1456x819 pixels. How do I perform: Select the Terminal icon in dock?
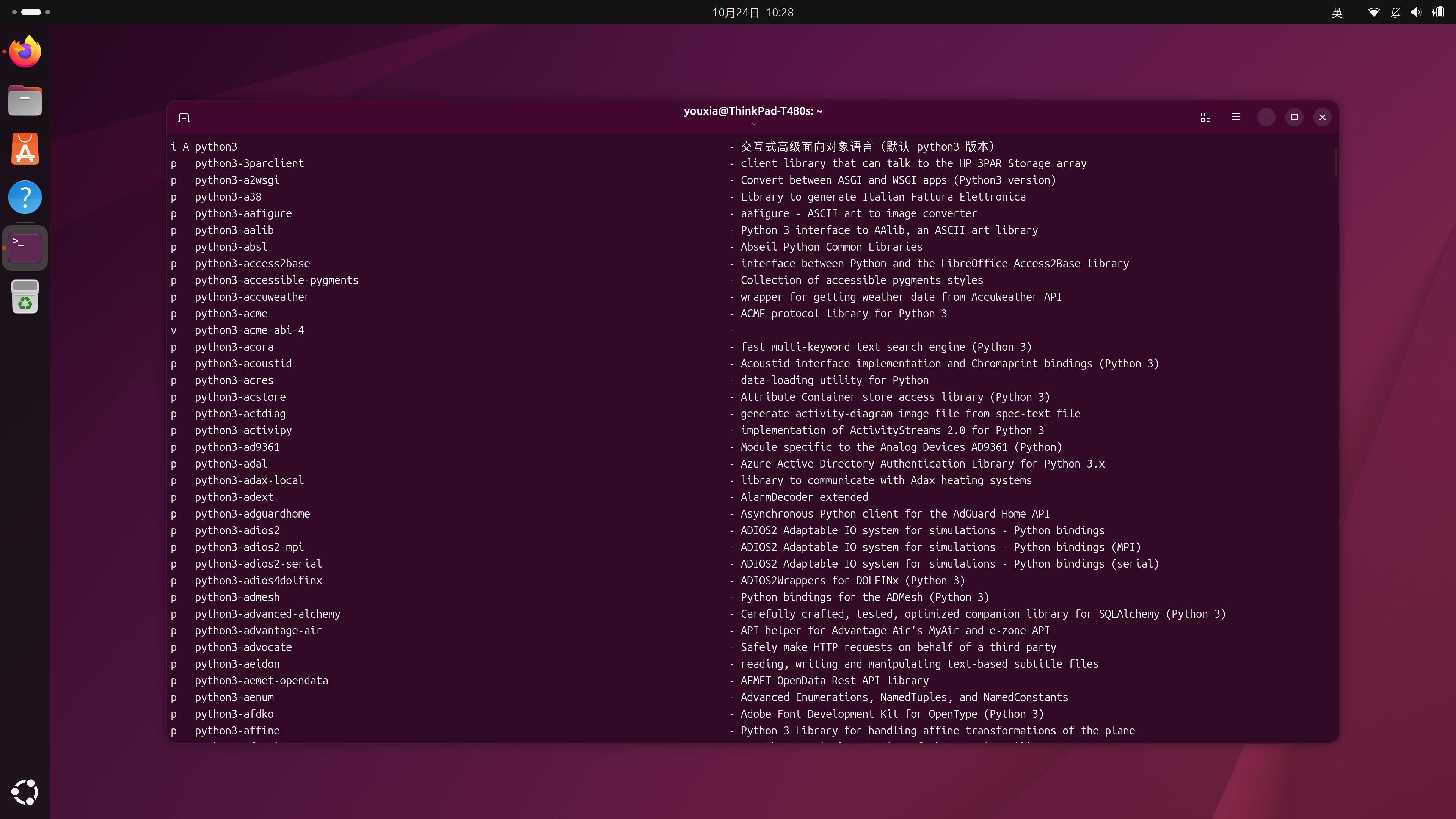click(x=25, y=248)
